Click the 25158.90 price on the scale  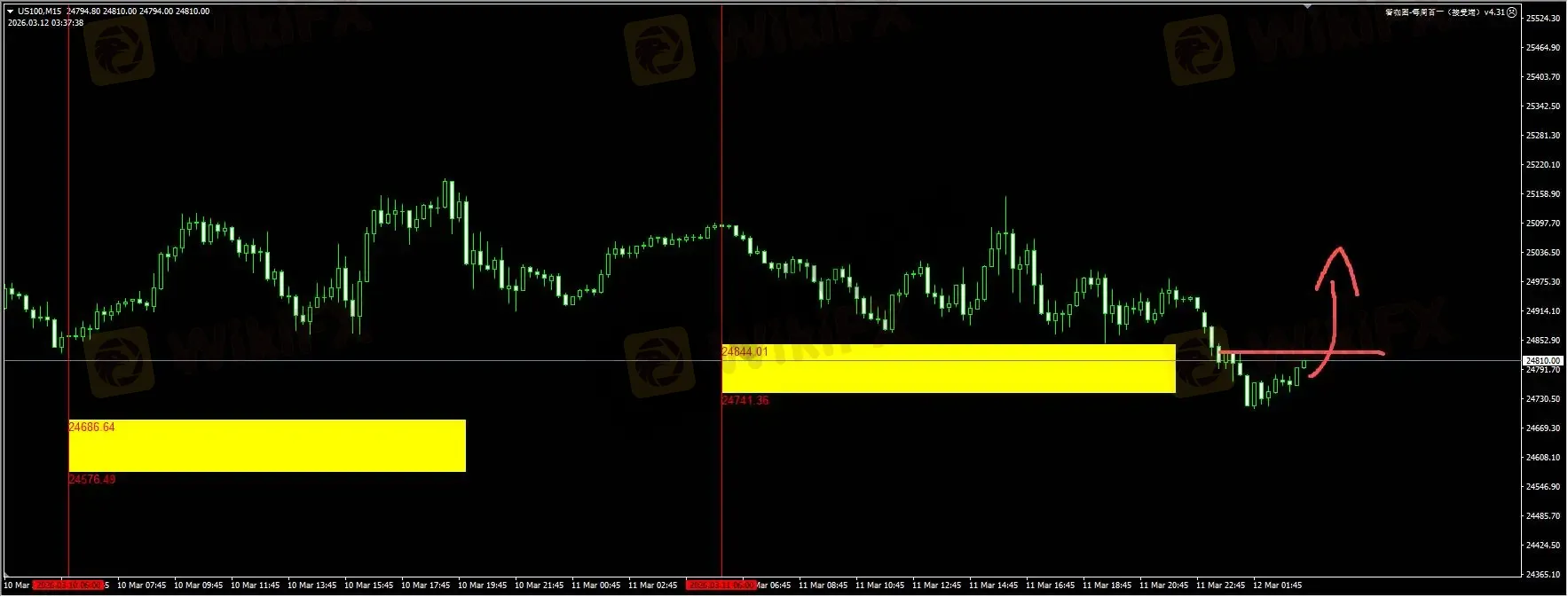(1543, 194)
